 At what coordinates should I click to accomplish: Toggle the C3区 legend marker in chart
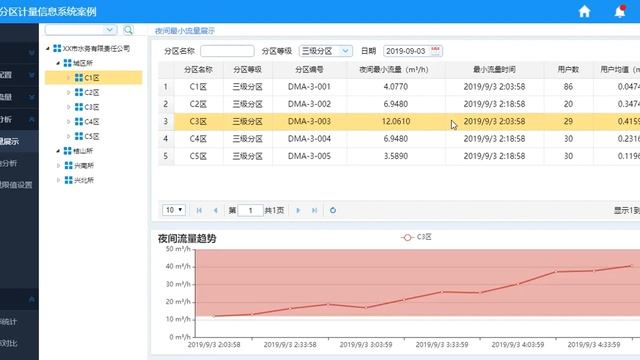(407, 237)
